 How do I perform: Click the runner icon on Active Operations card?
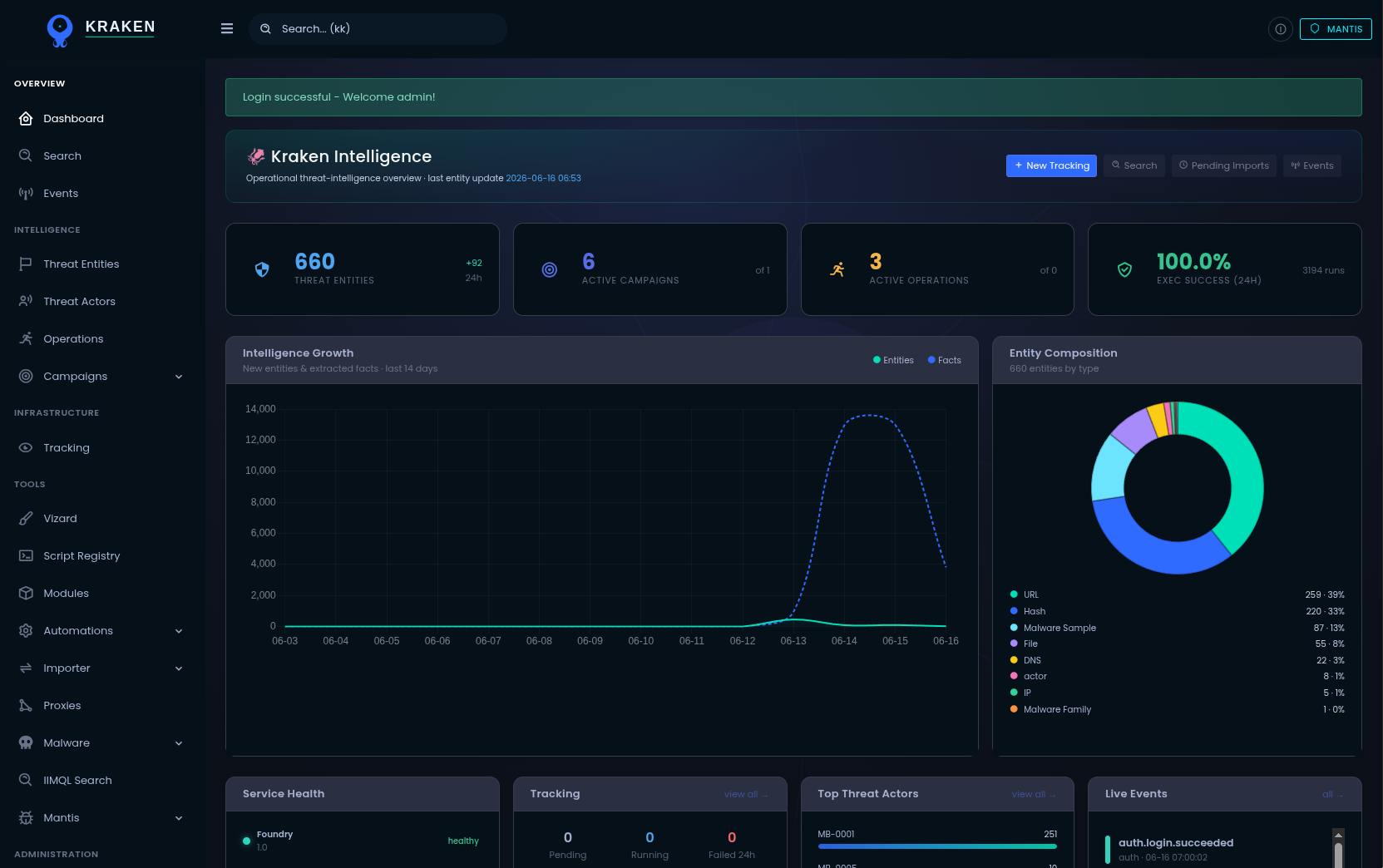pos(837,269)
